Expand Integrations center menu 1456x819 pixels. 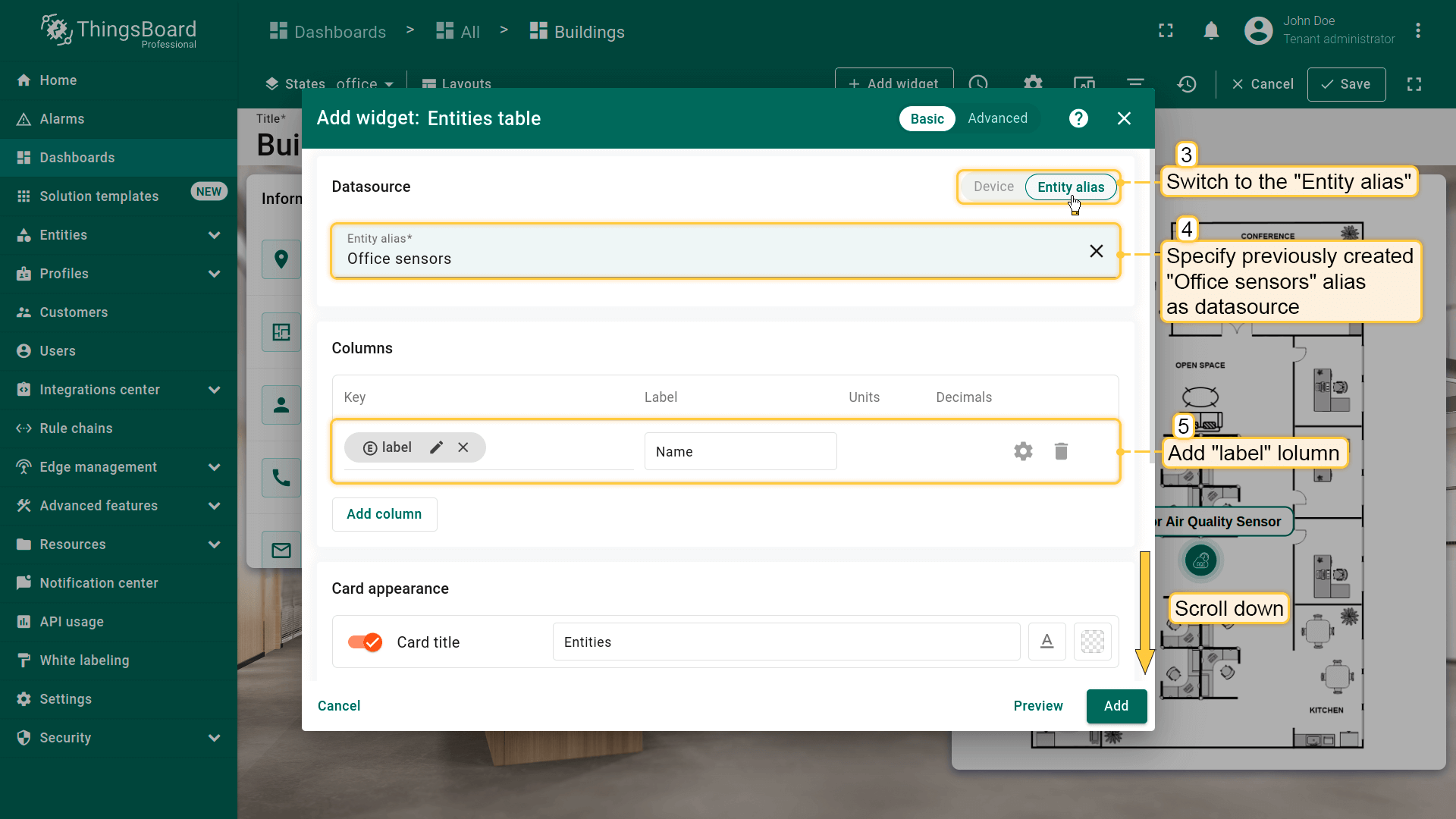[215, 390]
